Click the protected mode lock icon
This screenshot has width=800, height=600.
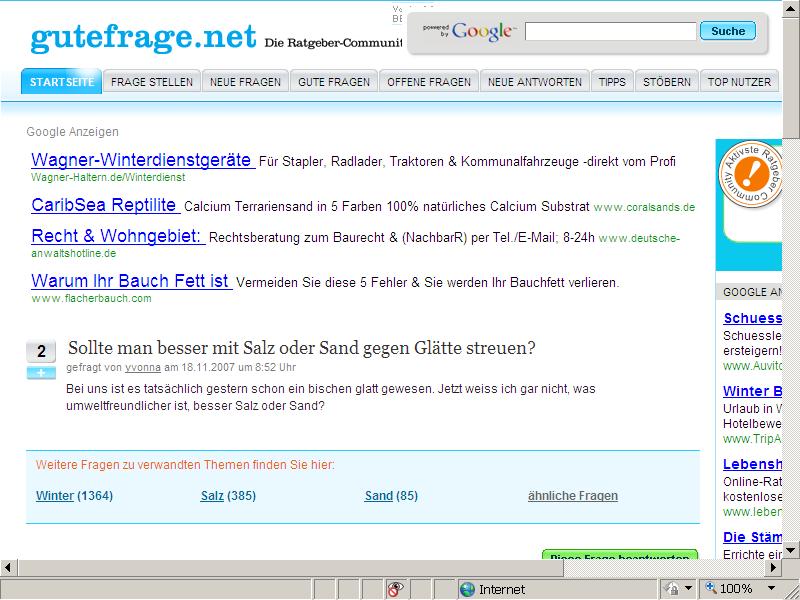pyautogui.click(x=672, y=589)
